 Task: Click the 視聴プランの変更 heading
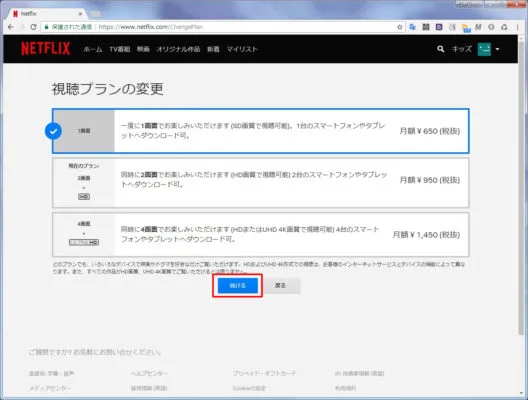click(108, 89)
